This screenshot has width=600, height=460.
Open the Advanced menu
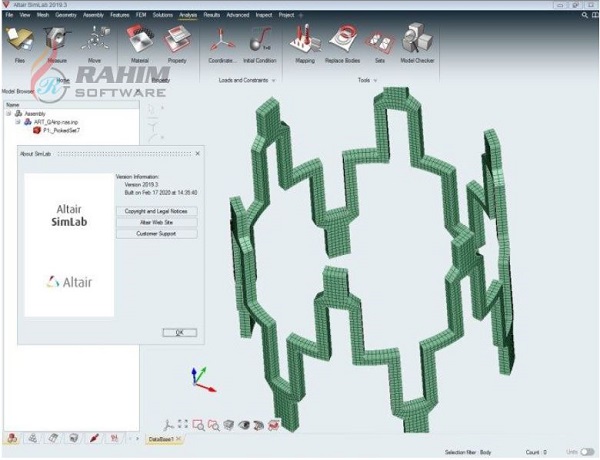[238, 15]
